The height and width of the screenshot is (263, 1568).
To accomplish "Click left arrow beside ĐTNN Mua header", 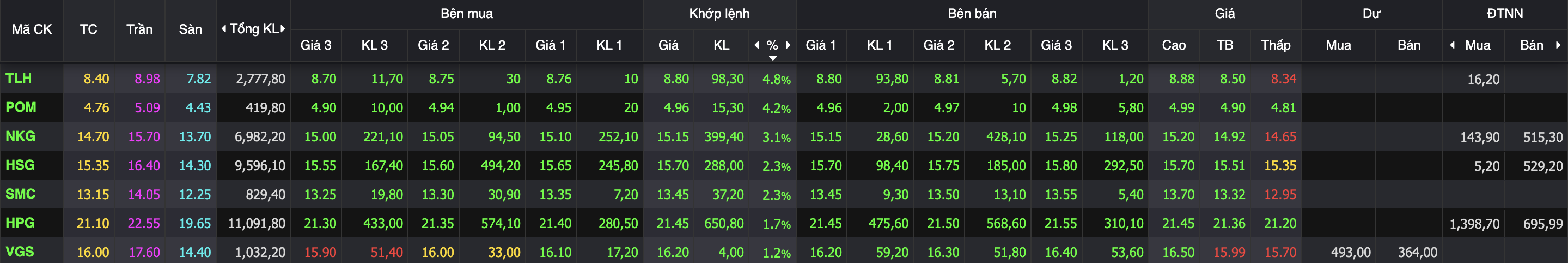I will point(1453,45).
